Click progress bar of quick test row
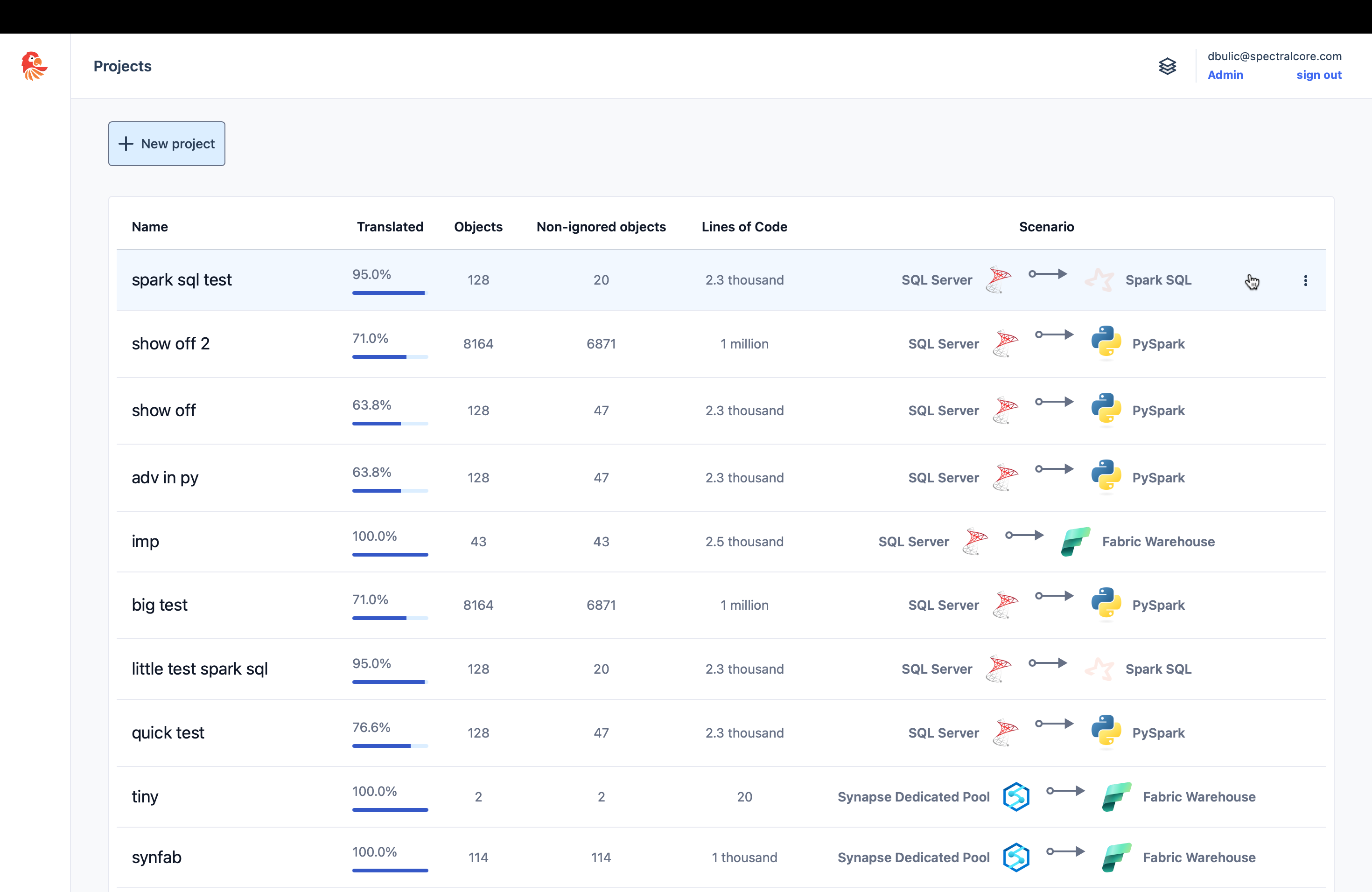The width and height of the screenshot is (1372, 892). 390,746
